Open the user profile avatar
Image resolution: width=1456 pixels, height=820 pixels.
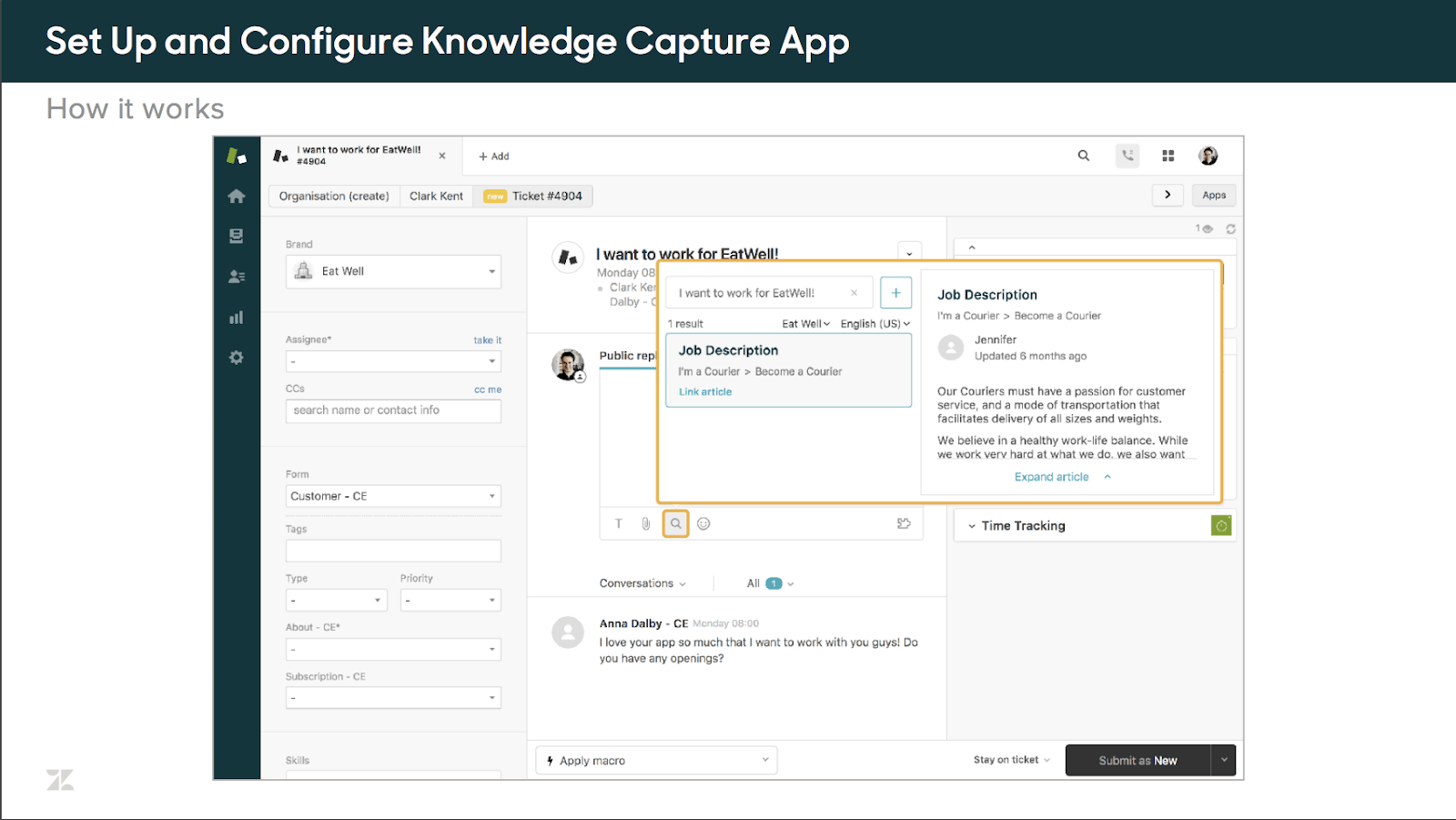[1208, 156]
